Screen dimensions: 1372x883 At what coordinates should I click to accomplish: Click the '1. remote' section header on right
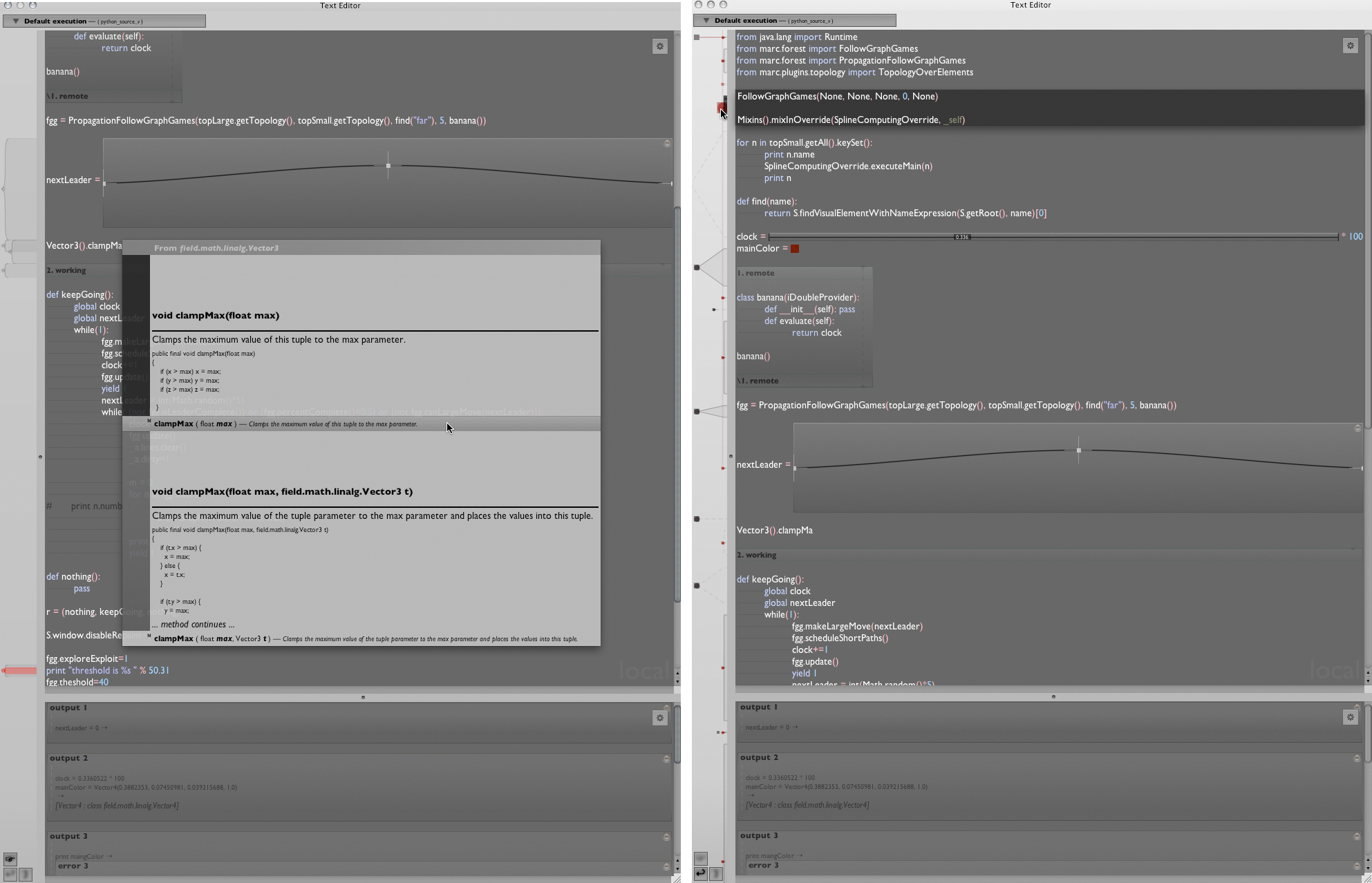[756, 273]
